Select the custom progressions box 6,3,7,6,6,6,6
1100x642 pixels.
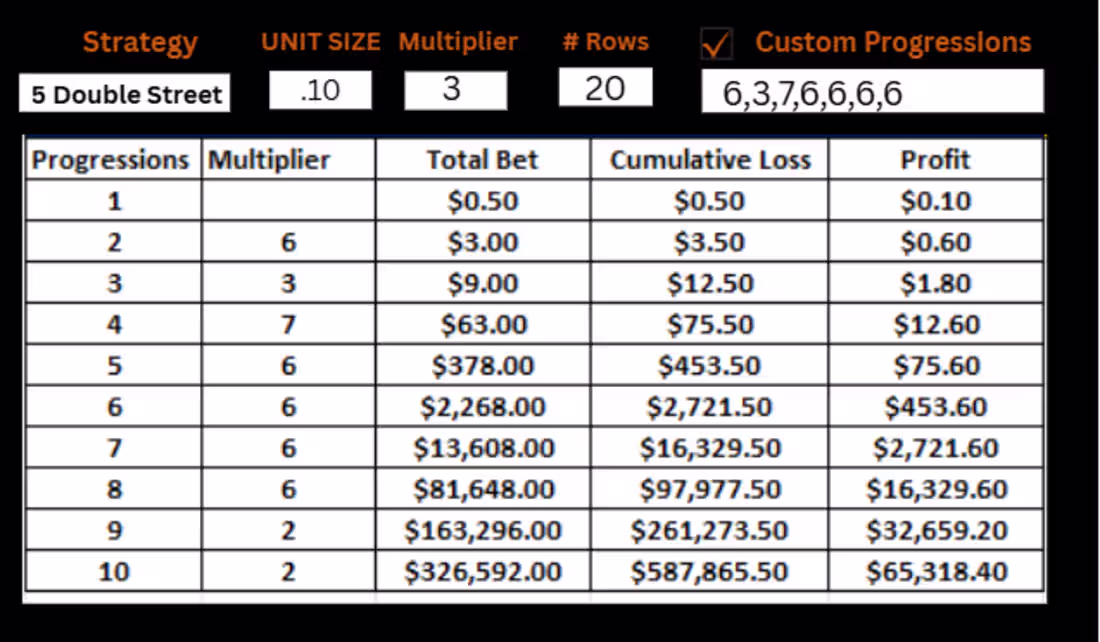click(x=873, y=91)
